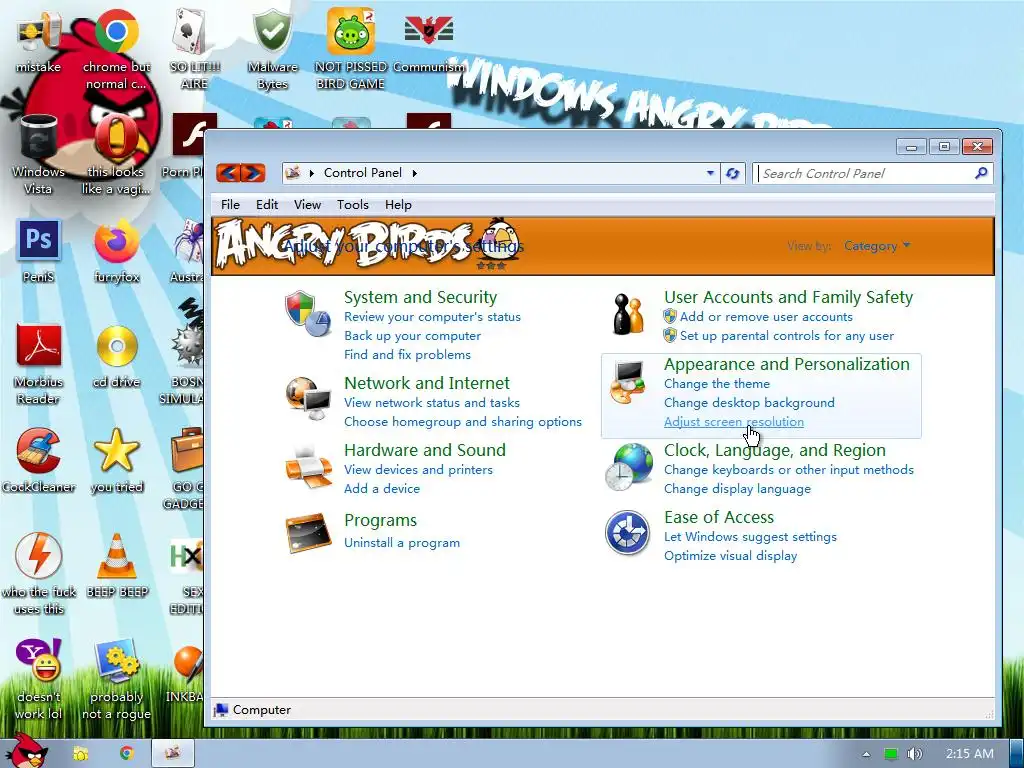The image size is (1024, 768).
Task: Click Control Panel in the address breadcrumb
Action: pos(362,173)
